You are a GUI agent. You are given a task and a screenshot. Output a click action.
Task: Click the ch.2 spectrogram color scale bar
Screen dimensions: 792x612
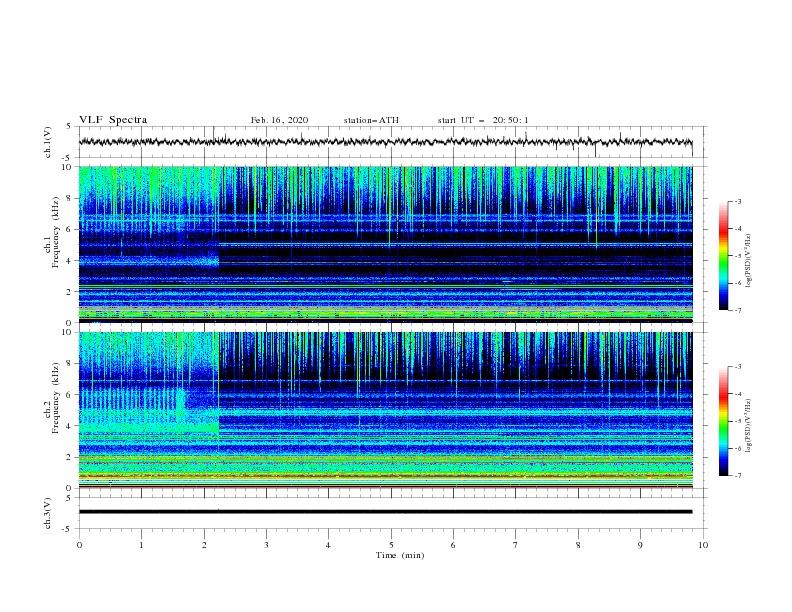point(723,421)
